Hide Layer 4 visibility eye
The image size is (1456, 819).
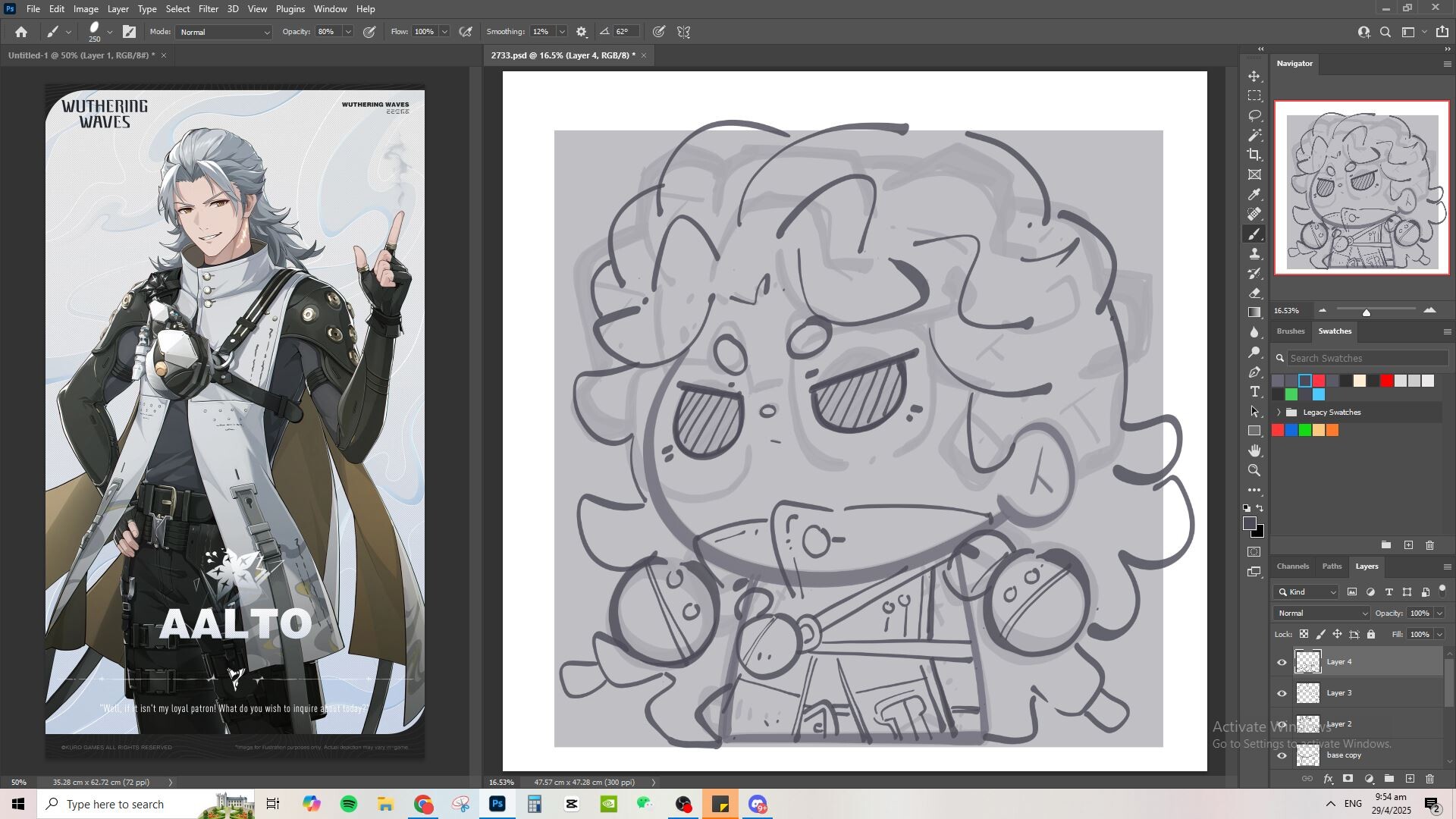1282,663
